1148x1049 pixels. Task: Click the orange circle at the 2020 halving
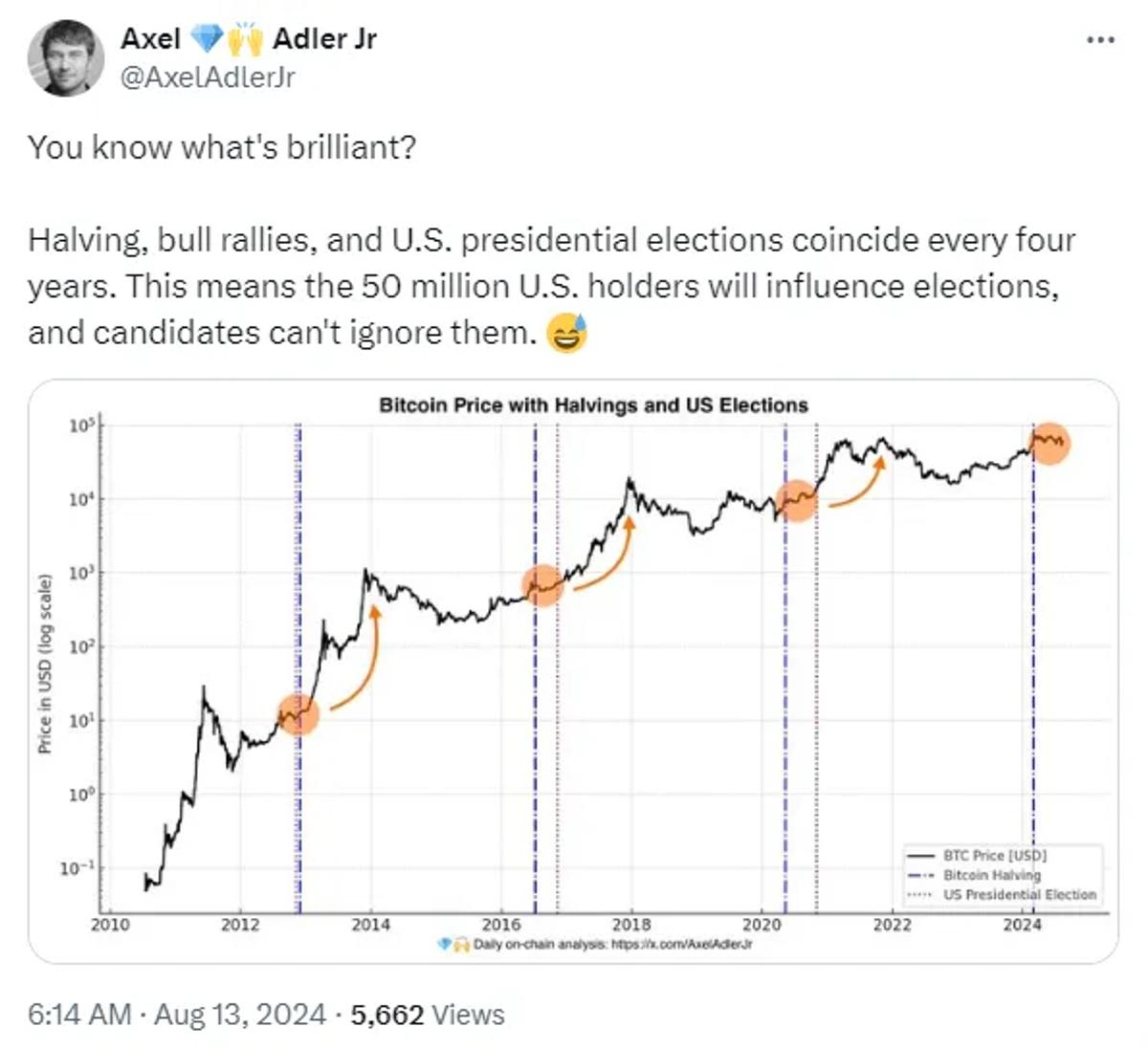point(796,499)
